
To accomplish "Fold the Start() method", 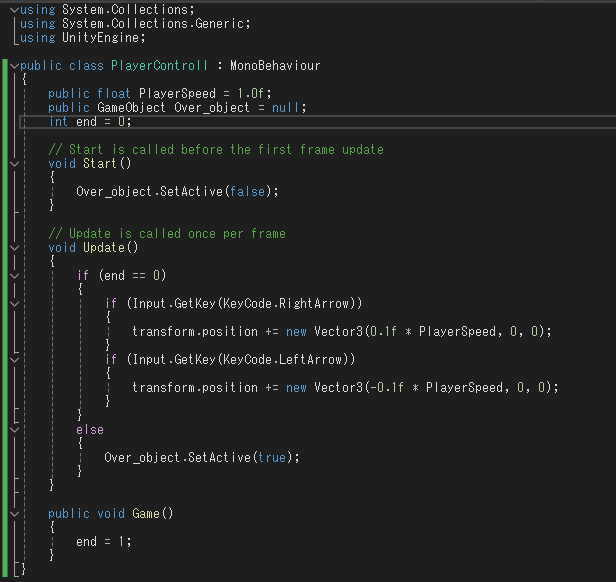I will (x=13, y=164).
